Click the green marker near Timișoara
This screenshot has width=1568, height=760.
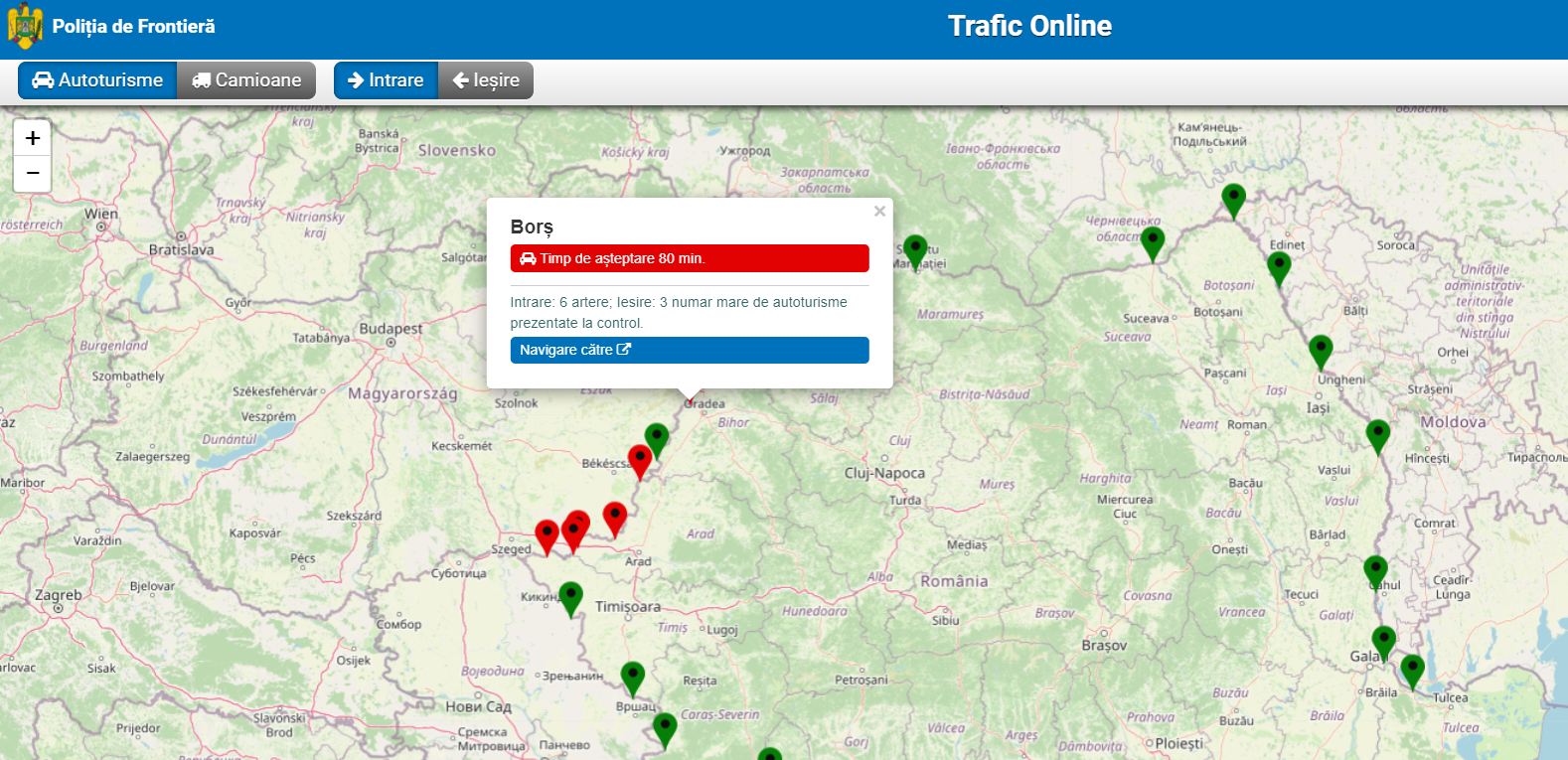(570, 597)
